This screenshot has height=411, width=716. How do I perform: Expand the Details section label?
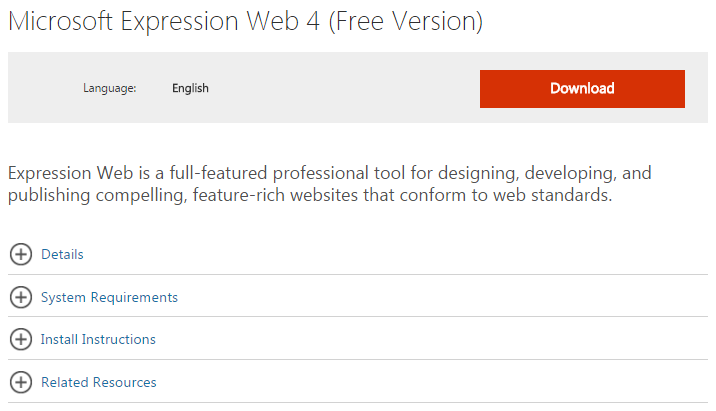click(62, 254)
